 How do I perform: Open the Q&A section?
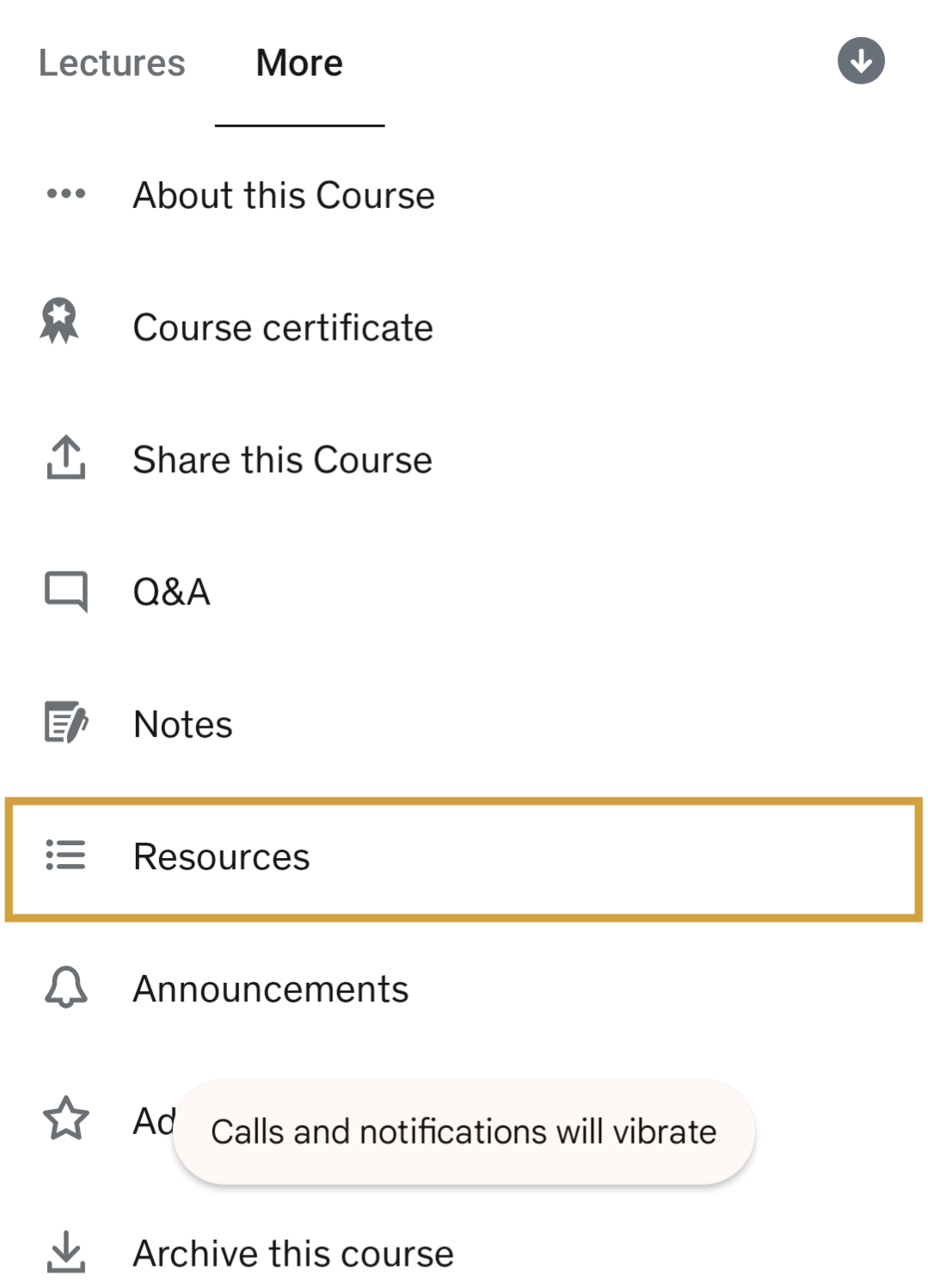pyautogui.click(x=172, y=592)
